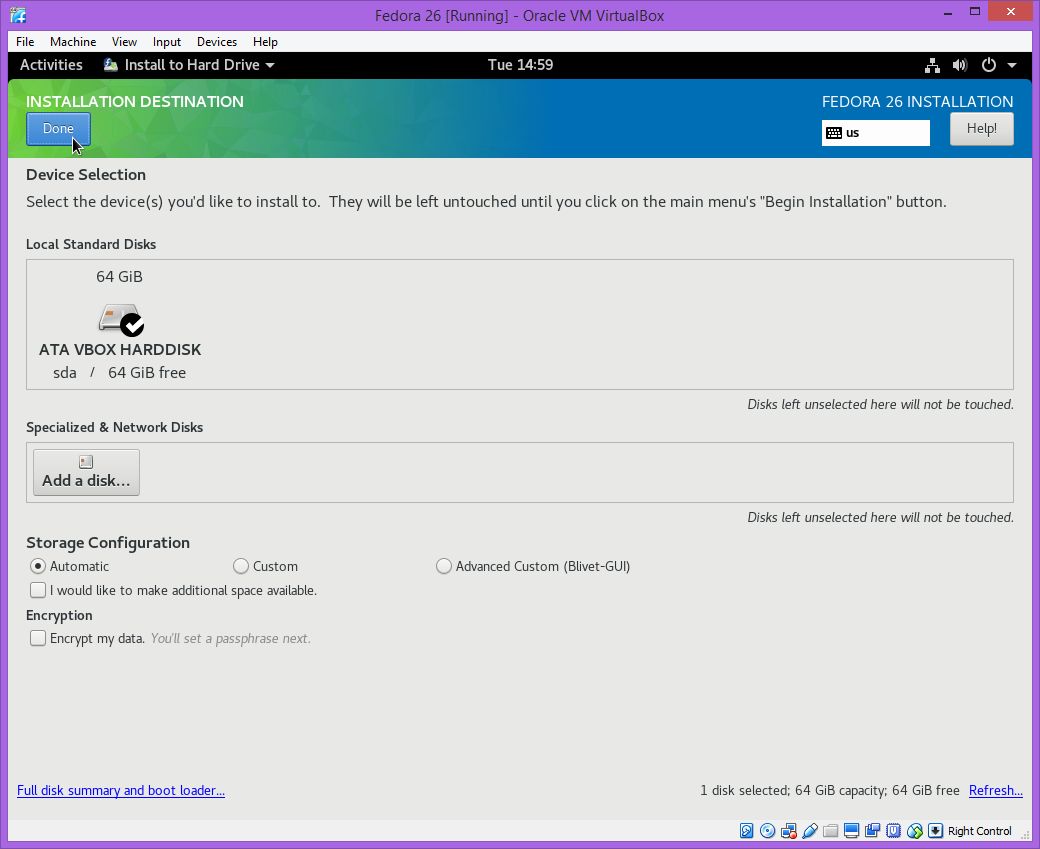Image resolution: width=1040 pixels, height=849 pixels.
Task: Minimize the VirtualBox window
Action: coord(948,13)
